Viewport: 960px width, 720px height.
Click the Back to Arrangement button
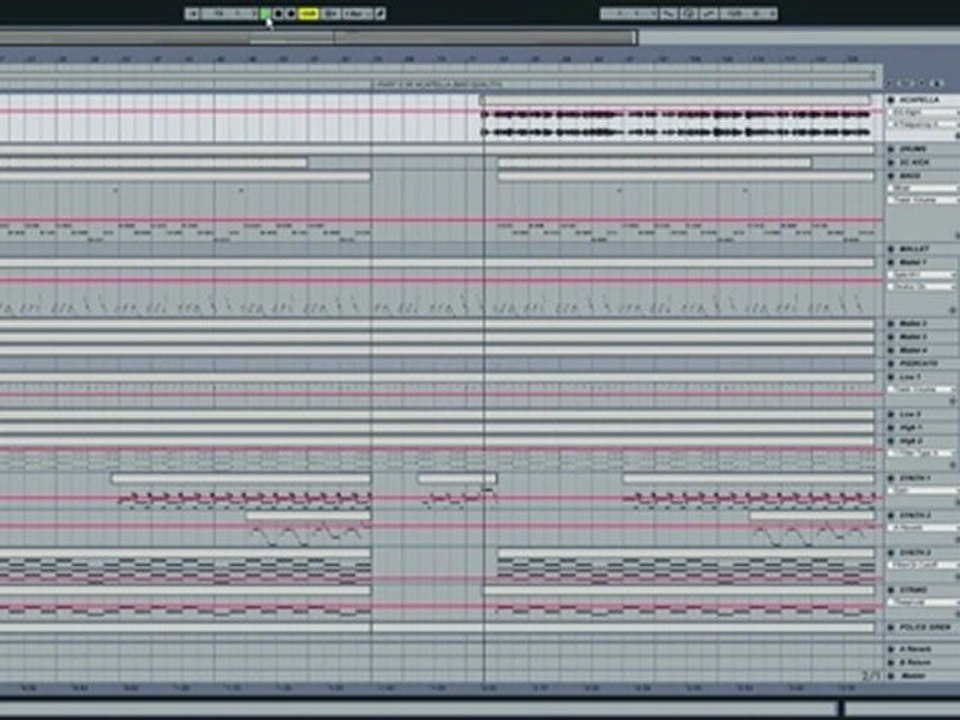(331, 13)
